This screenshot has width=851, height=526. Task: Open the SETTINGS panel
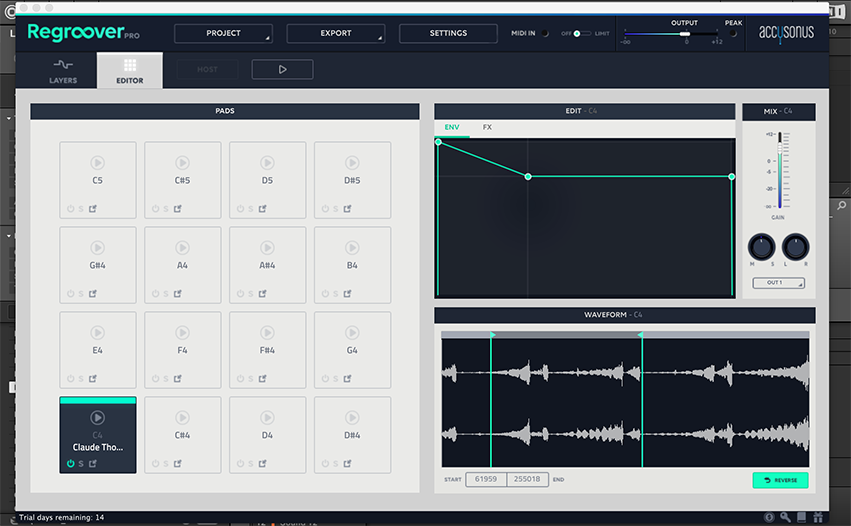pyautogui.click(x=448, y=33)
